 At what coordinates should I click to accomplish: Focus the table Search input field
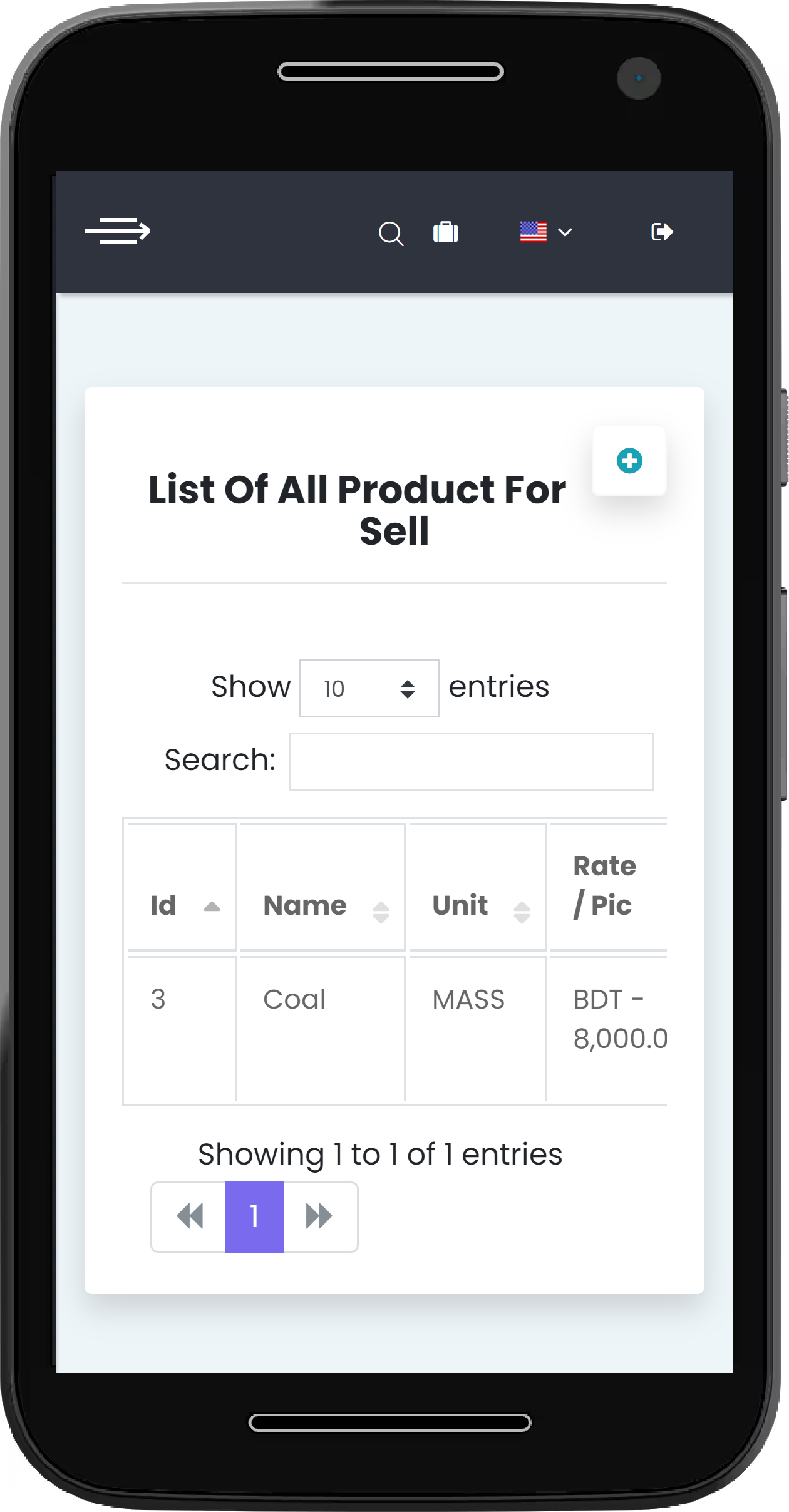point(471,761)
